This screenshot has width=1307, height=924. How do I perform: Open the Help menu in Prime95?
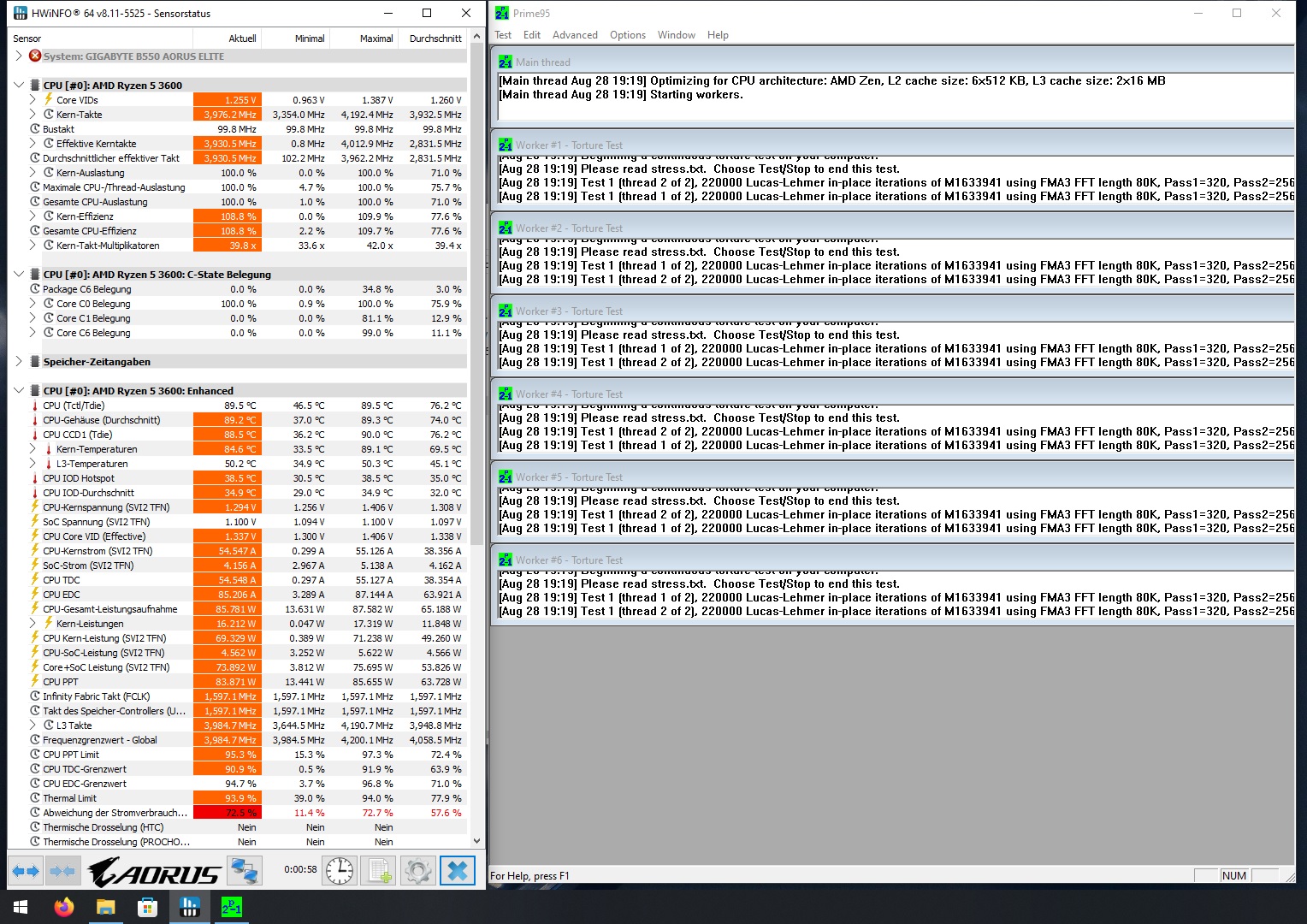click(718, 35)
